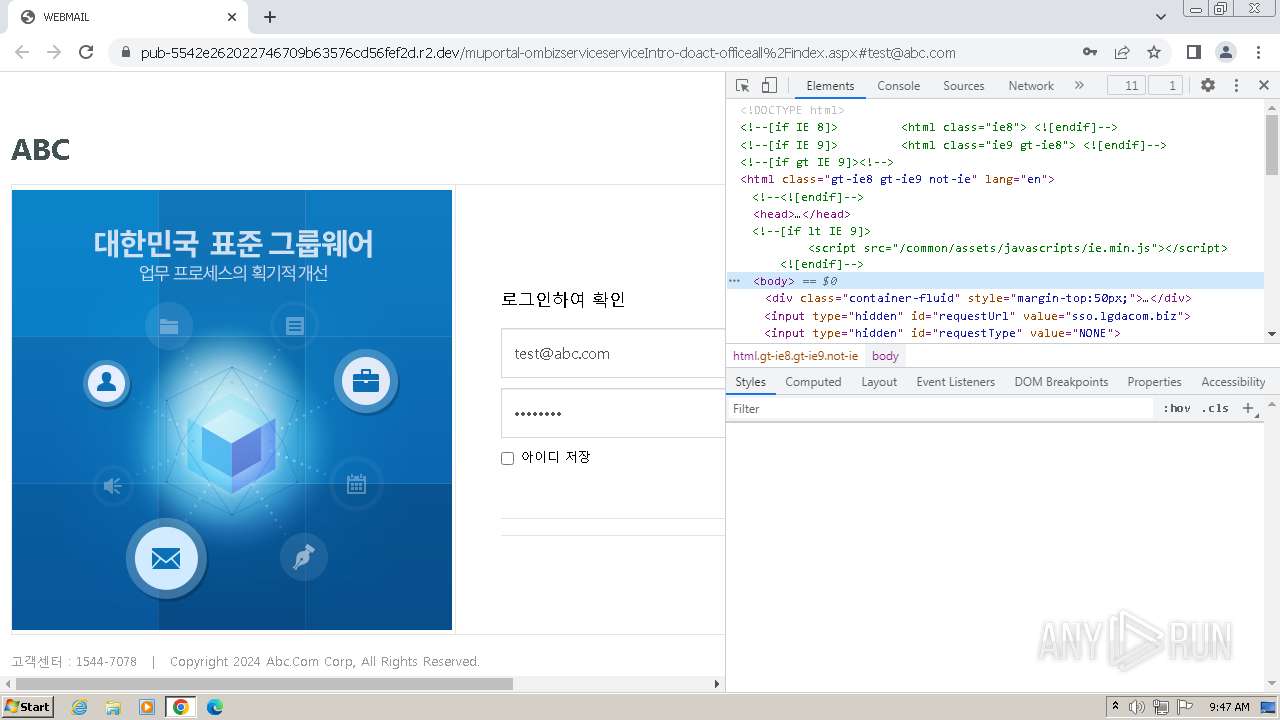The height and width of the screenshot is (720, 1280).
Task: Click the volume icon in system tray
Action: pos(1136,707)
